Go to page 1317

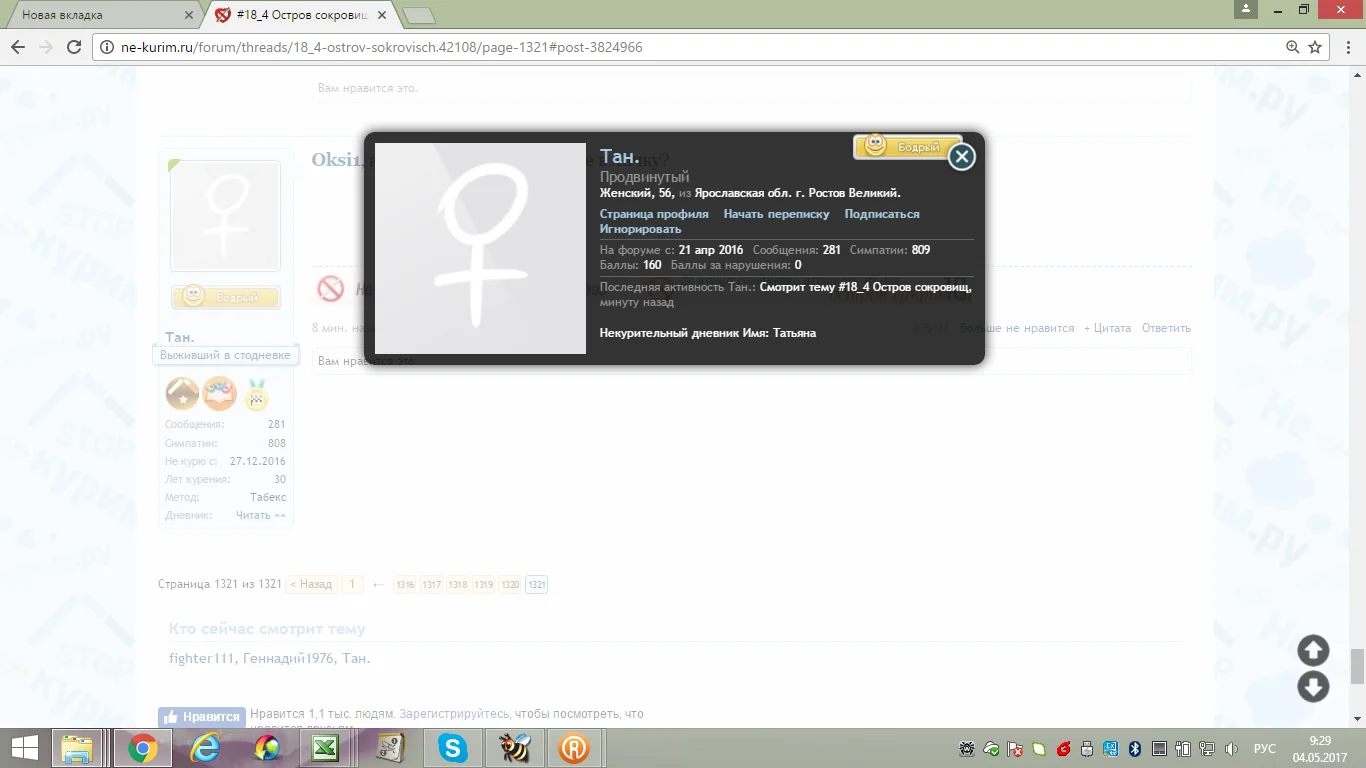tap(431, 584)
